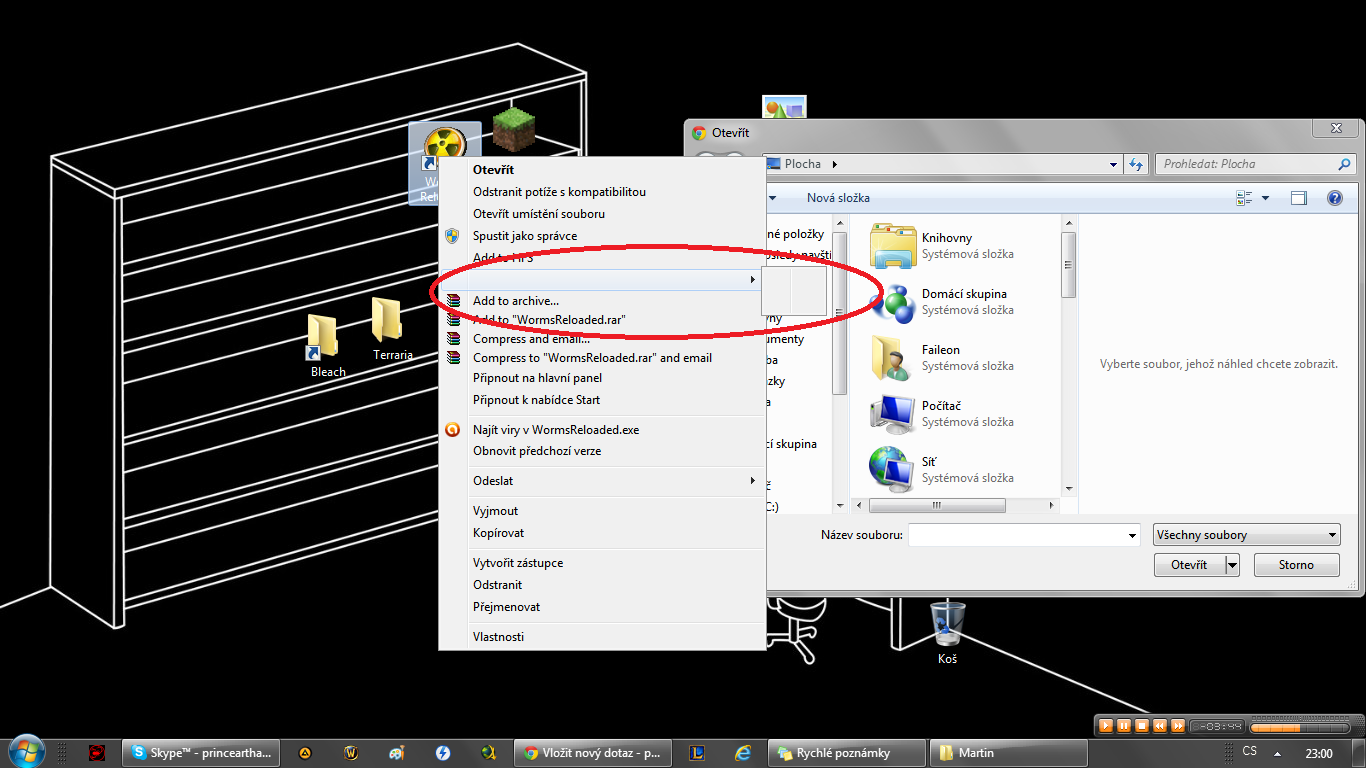This screenshot has width=1366, height=768.
Task: Click the Prohledat: Plocha search field
Action: [1257, 164]
